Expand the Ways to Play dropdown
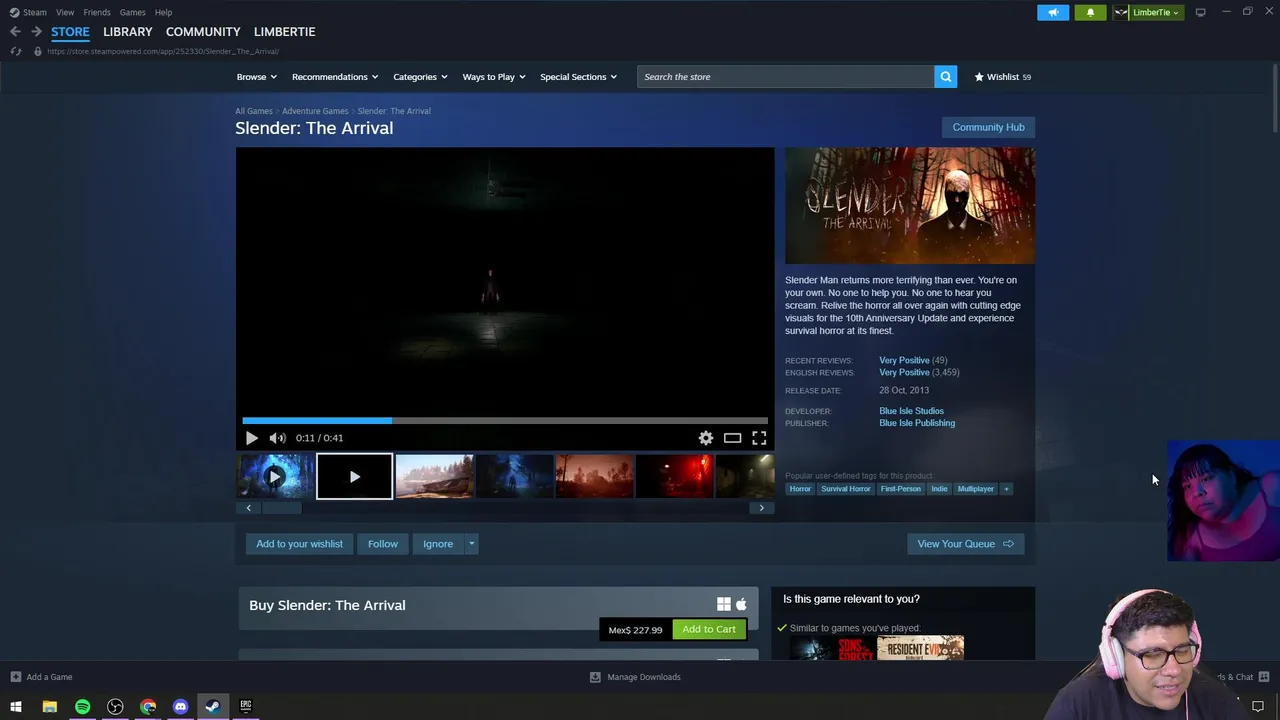 click(x=494, y=77)
